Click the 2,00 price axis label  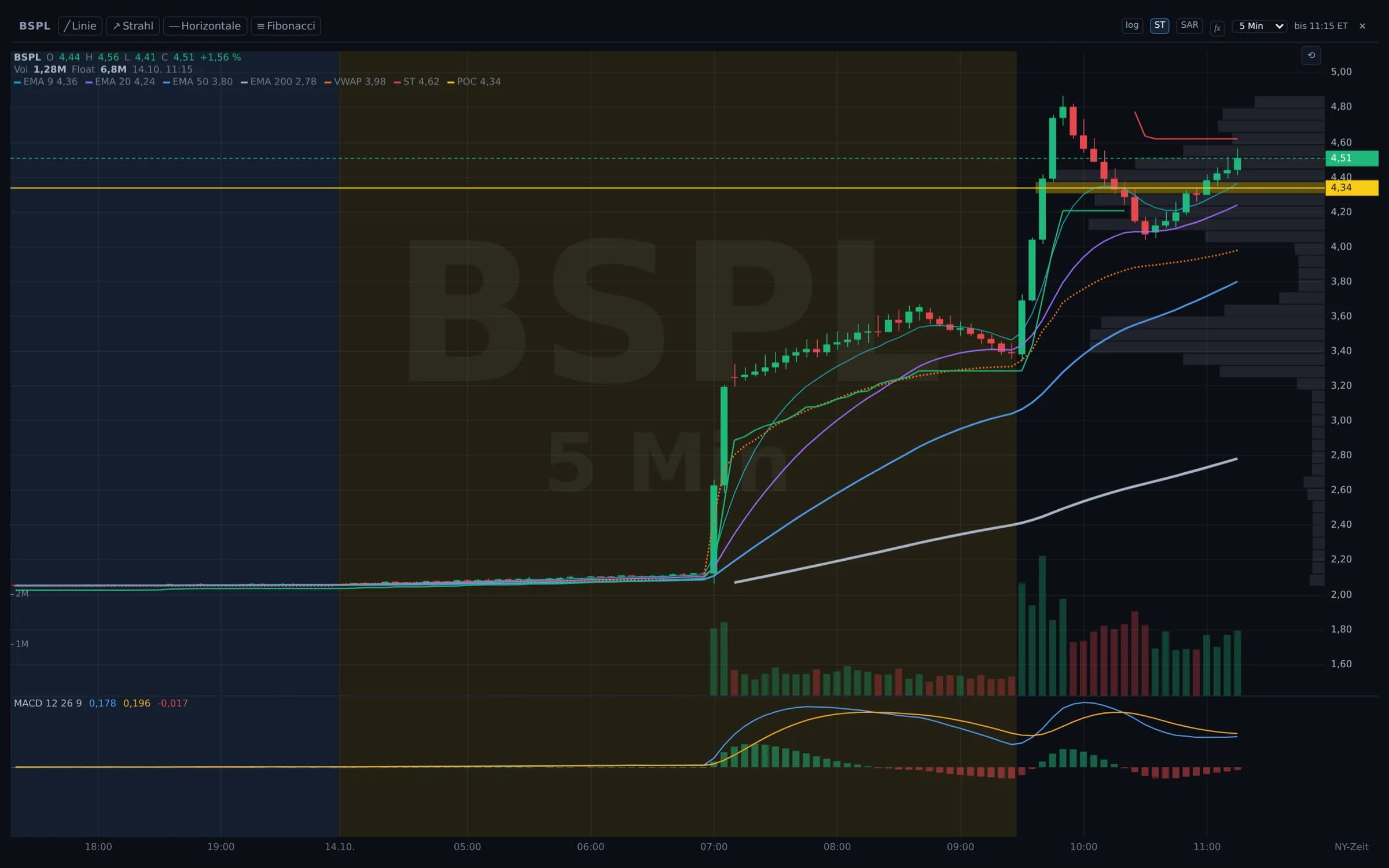[x=1341, y=594]
